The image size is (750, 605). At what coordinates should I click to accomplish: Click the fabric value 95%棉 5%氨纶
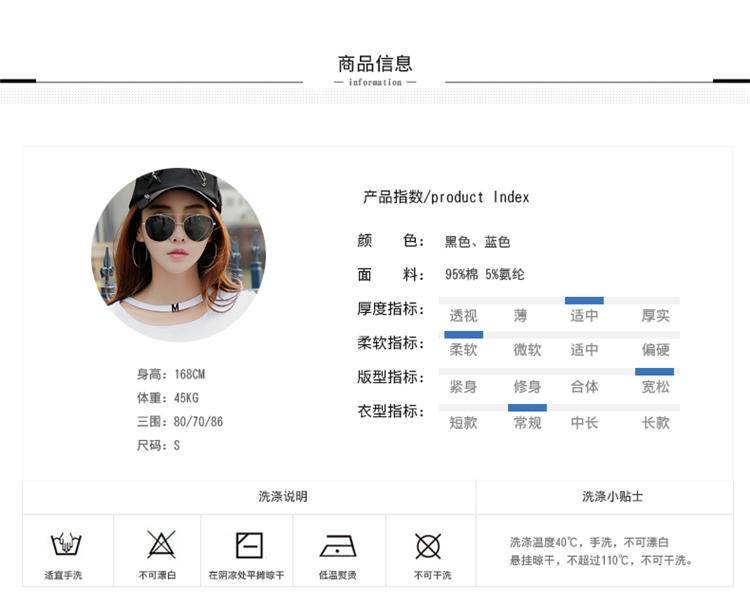[485, 274]
